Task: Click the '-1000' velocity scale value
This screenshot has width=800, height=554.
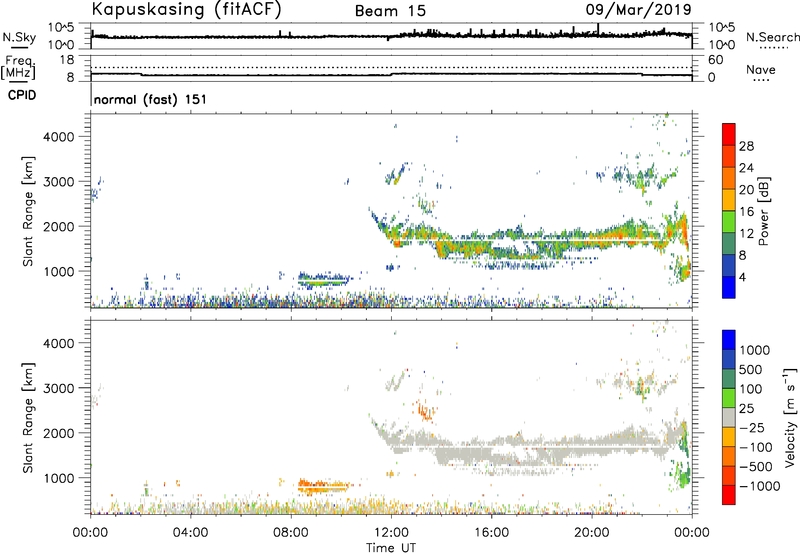Action: tap(759, 486)
